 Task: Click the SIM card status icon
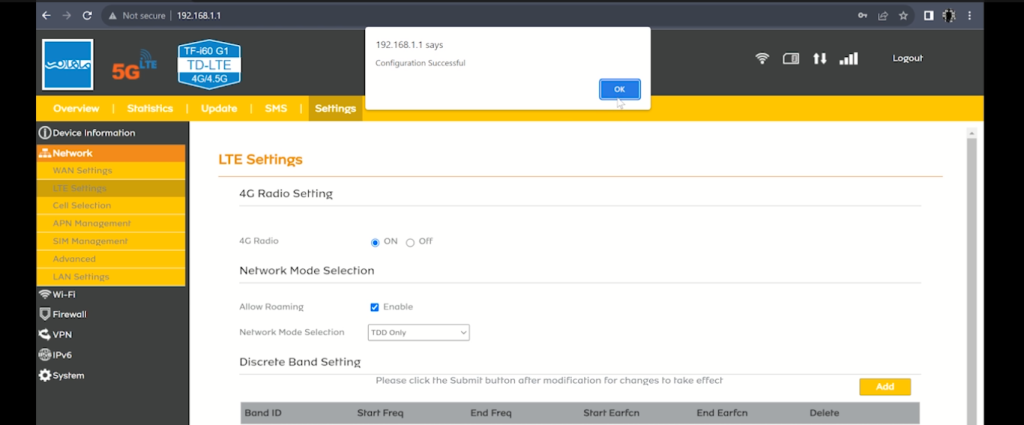(790, 59)
